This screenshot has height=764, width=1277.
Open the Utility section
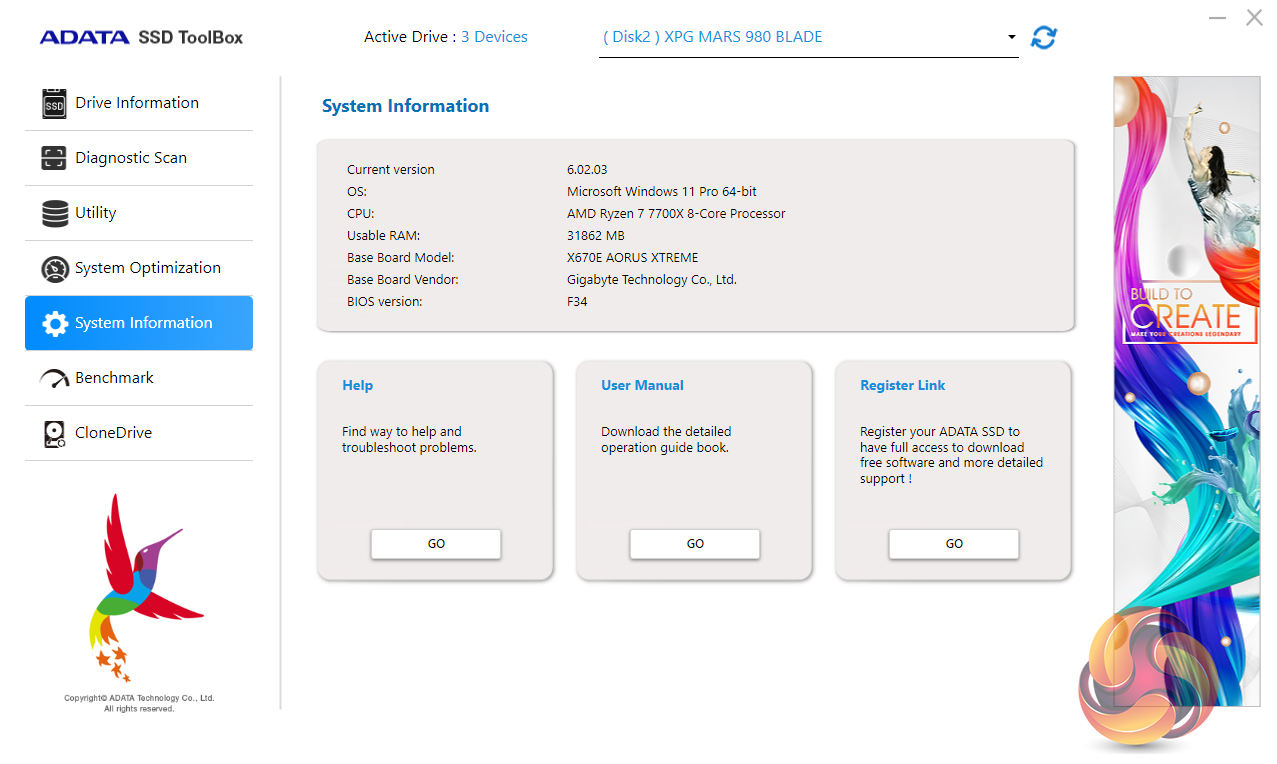point(139,213)
